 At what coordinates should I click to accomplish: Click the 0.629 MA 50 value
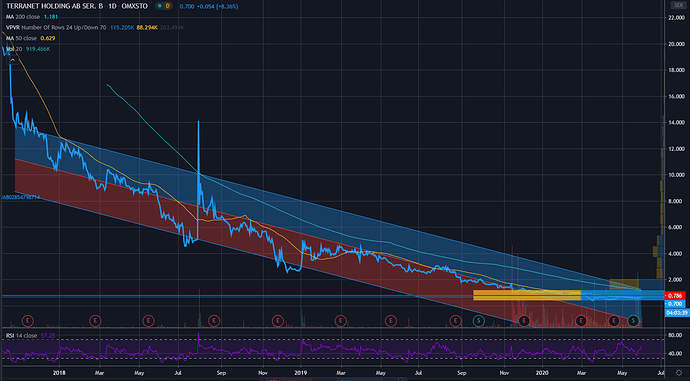point(48,38)
